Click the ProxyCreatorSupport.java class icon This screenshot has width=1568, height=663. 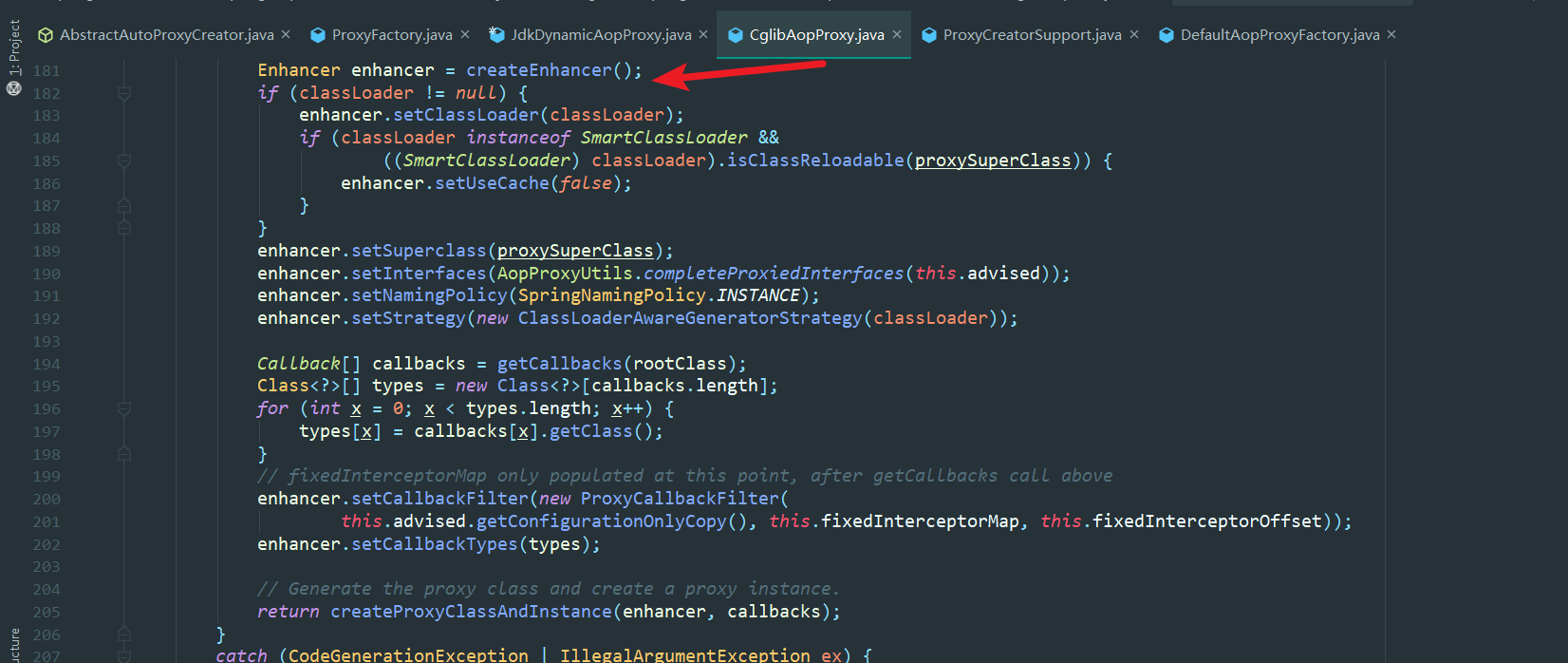click(x=928, y=35)
